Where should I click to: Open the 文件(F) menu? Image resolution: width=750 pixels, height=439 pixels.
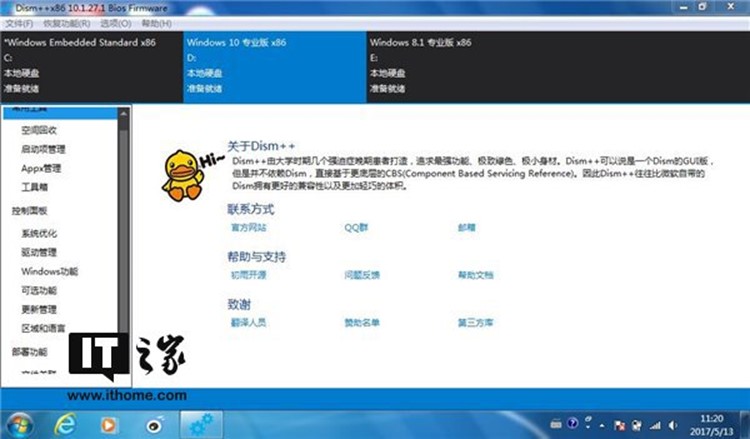(19, 22)
